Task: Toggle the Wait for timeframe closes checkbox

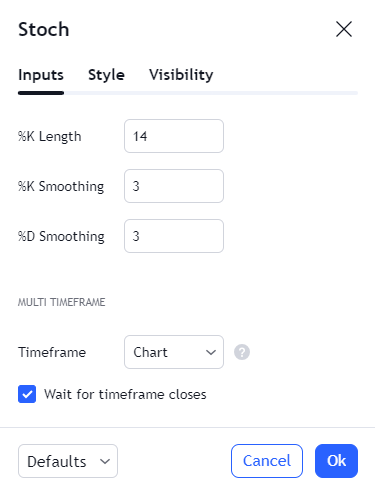Action: pyautogui.click(x=27, y=394)
